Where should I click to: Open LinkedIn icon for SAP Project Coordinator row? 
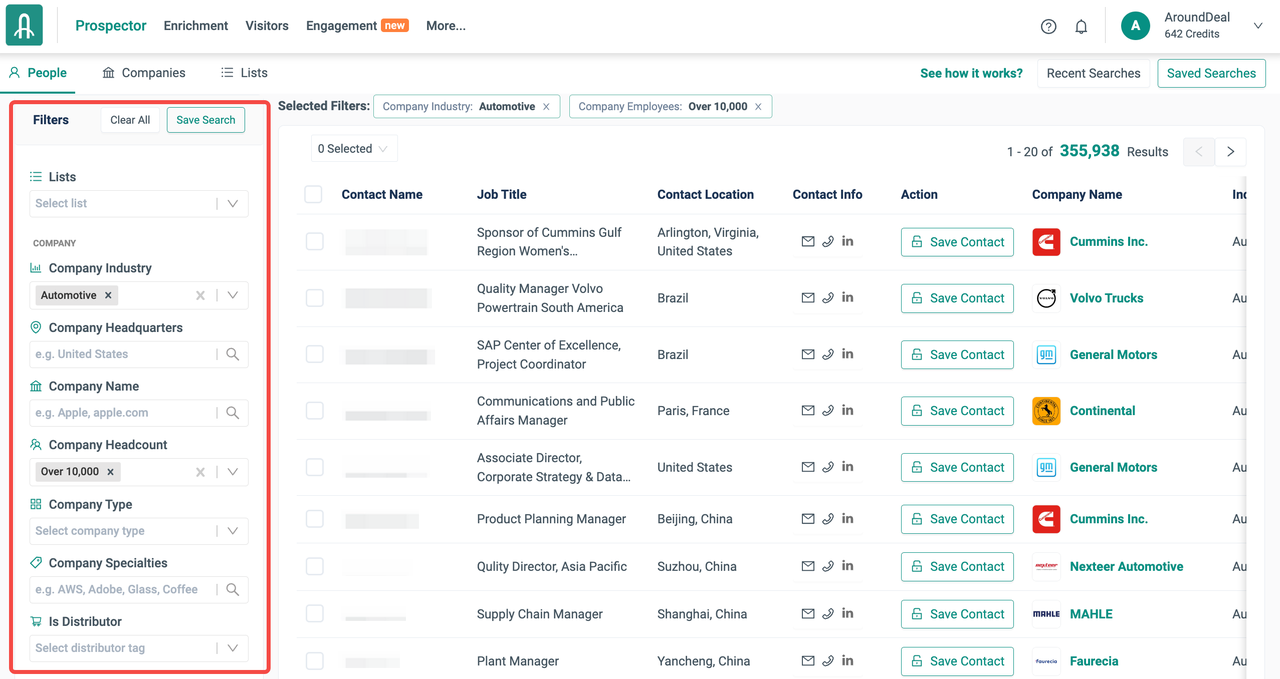tap(848, 354)
